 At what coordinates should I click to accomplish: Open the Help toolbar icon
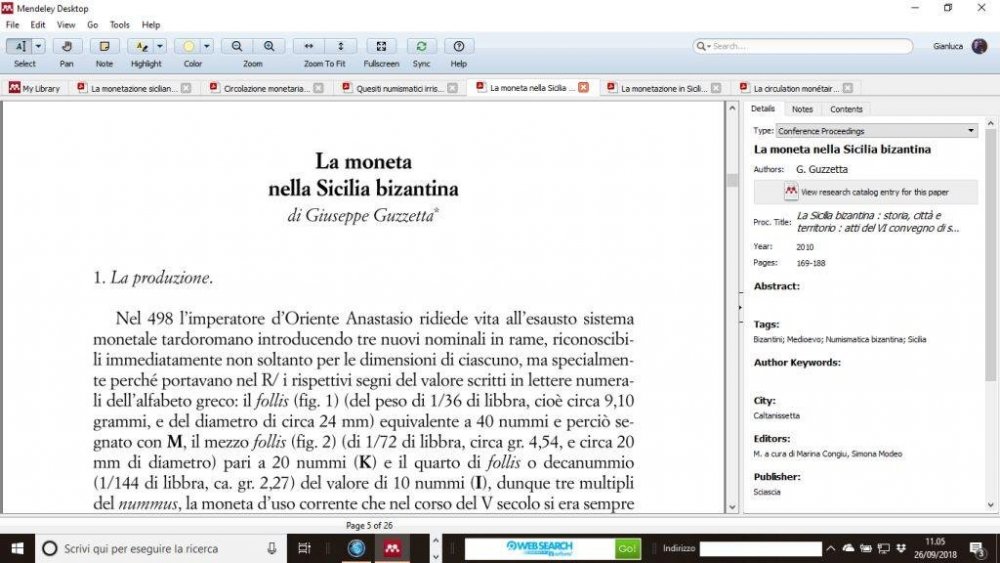coord(459,47)
